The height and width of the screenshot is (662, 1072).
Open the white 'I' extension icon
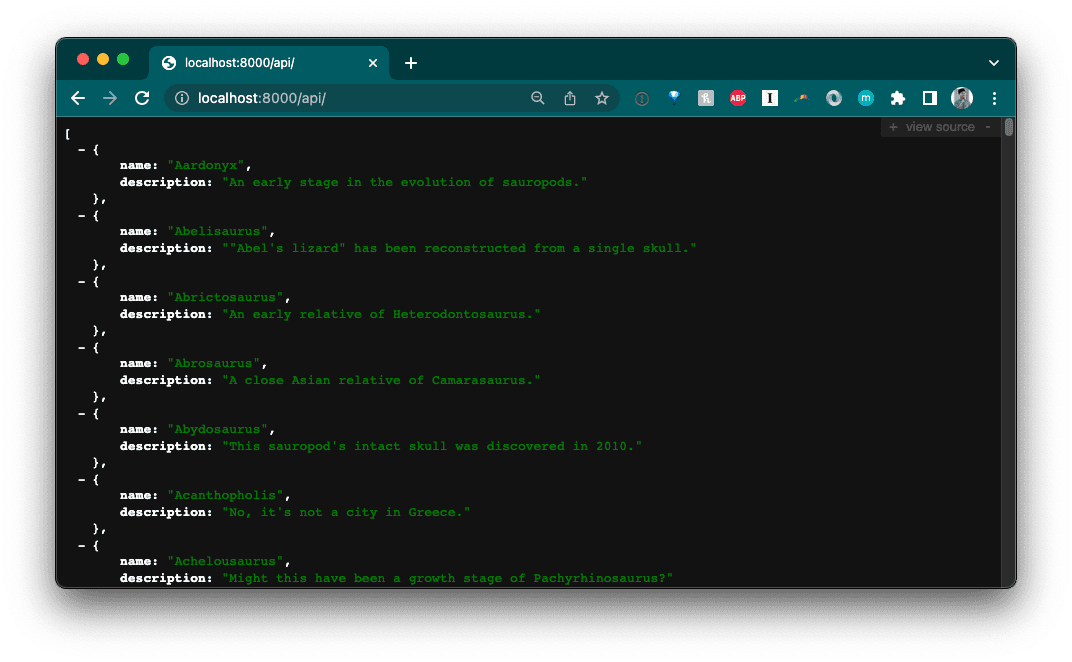pos(770,98)
